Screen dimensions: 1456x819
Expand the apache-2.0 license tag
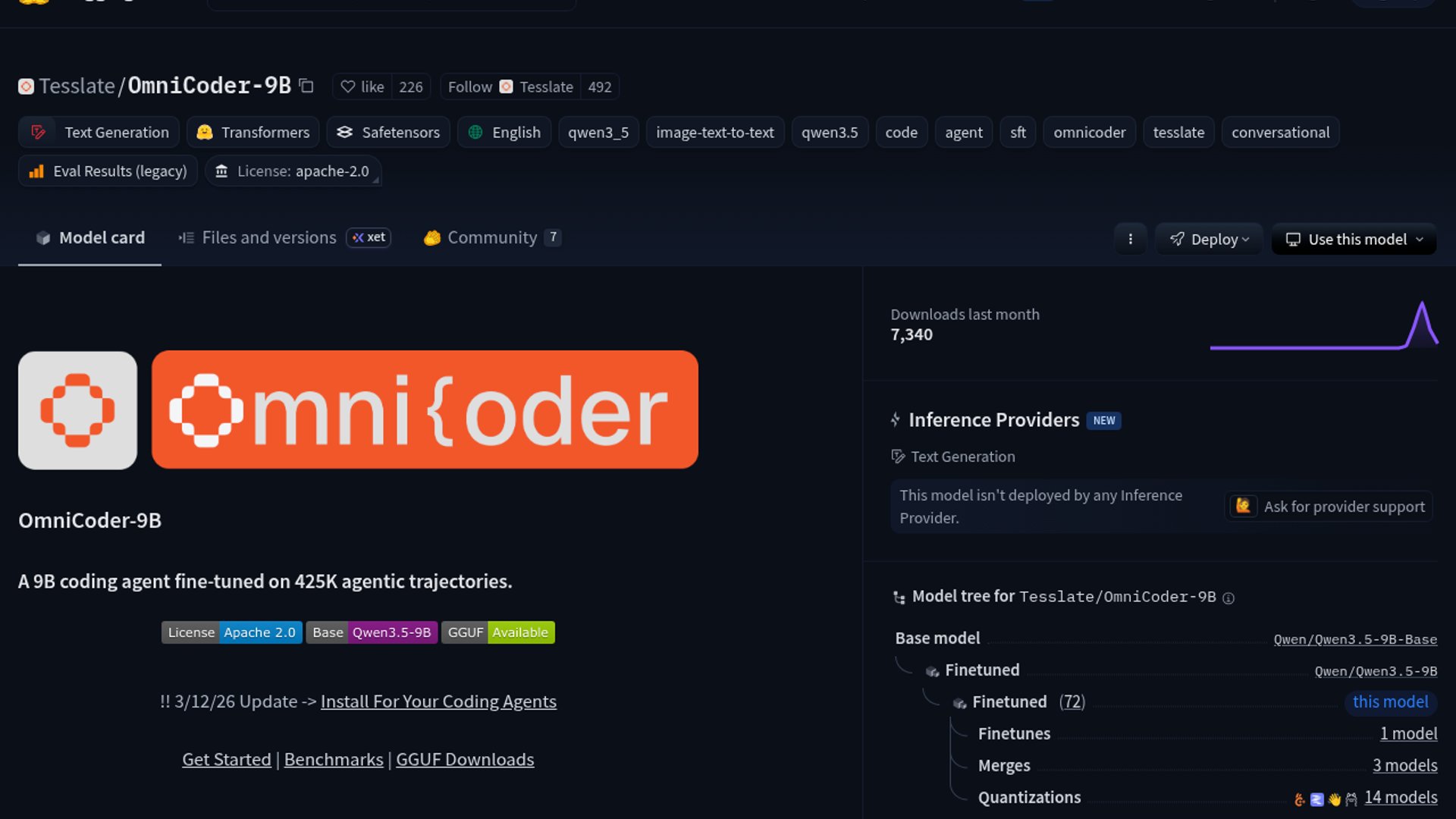pos(293,171)
